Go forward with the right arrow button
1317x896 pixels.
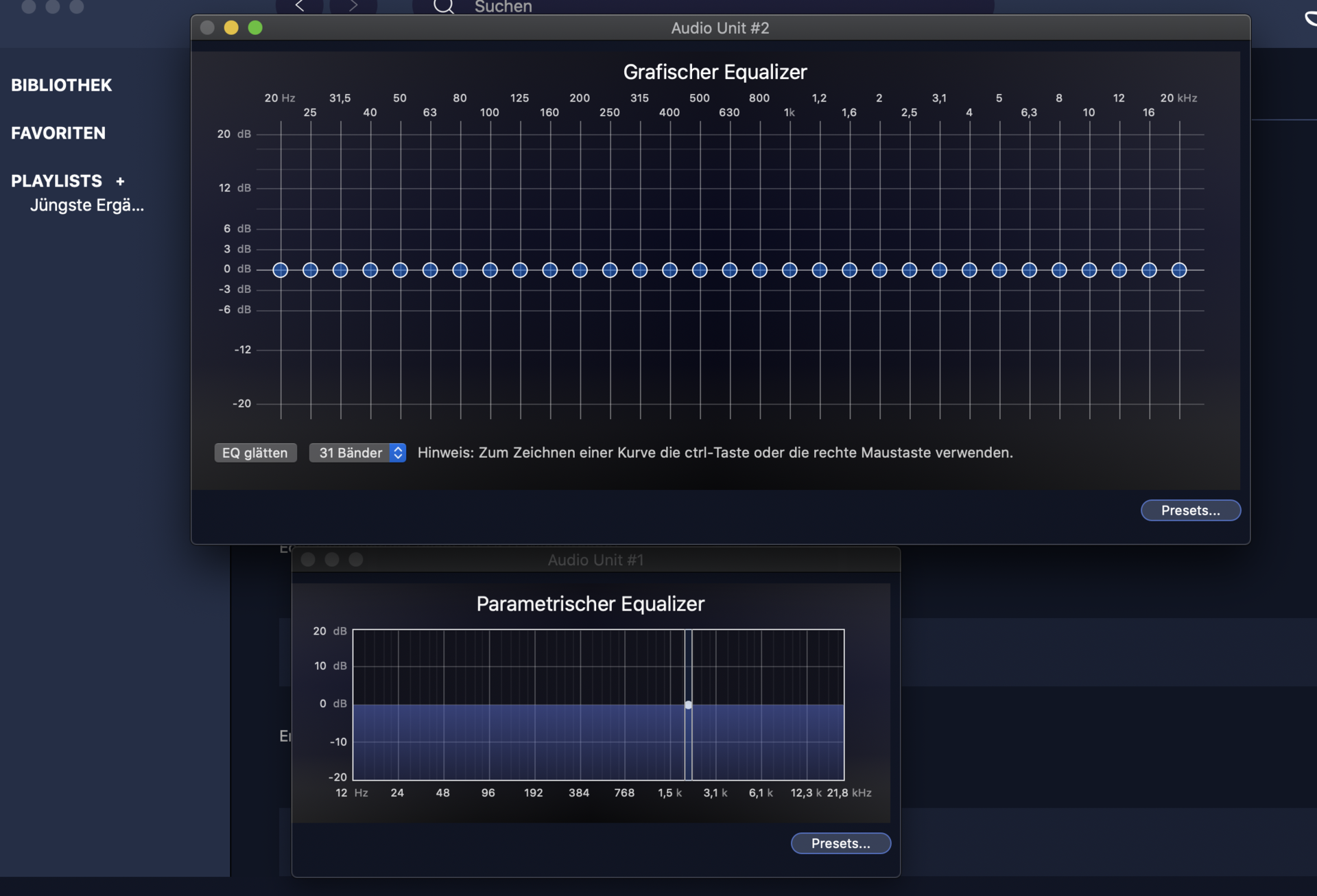point(353,6)
